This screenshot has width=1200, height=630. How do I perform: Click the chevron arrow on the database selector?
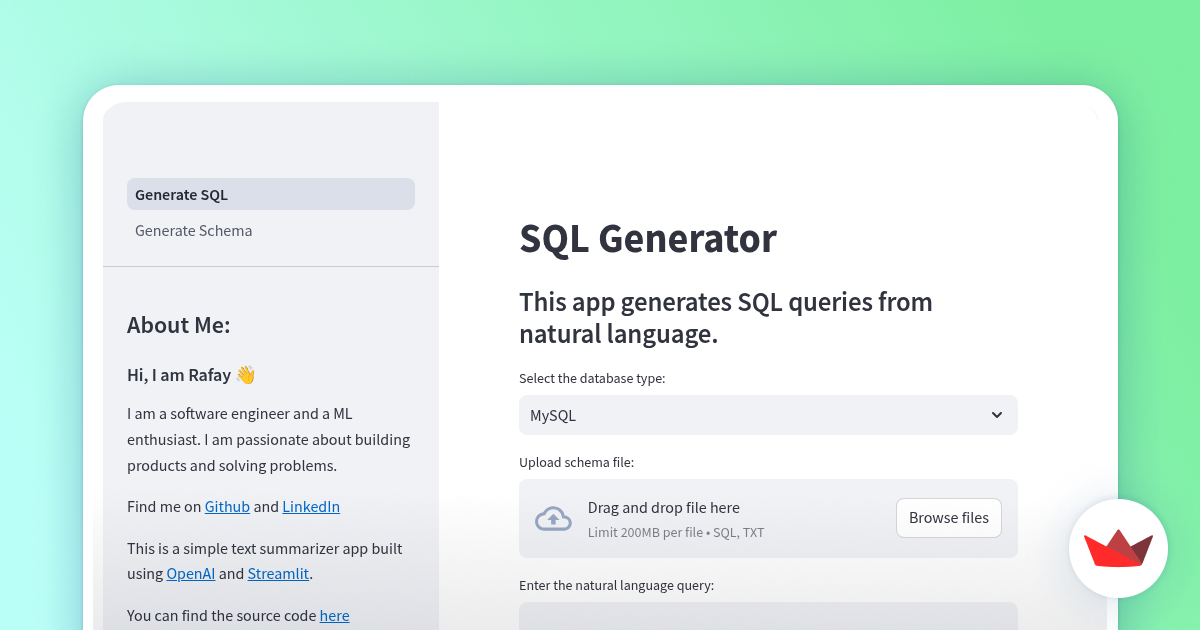coord(996,414)
